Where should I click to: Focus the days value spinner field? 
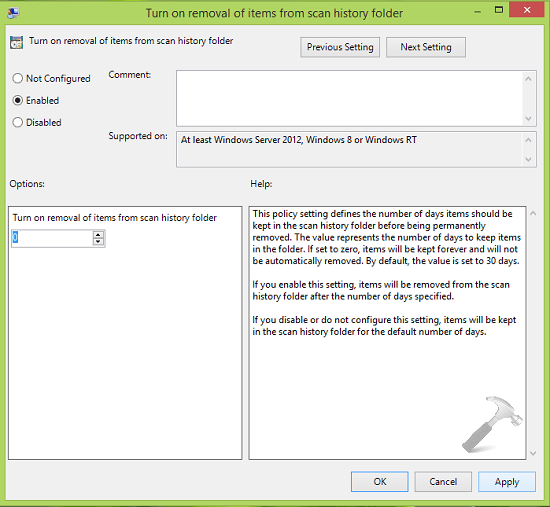52,238
